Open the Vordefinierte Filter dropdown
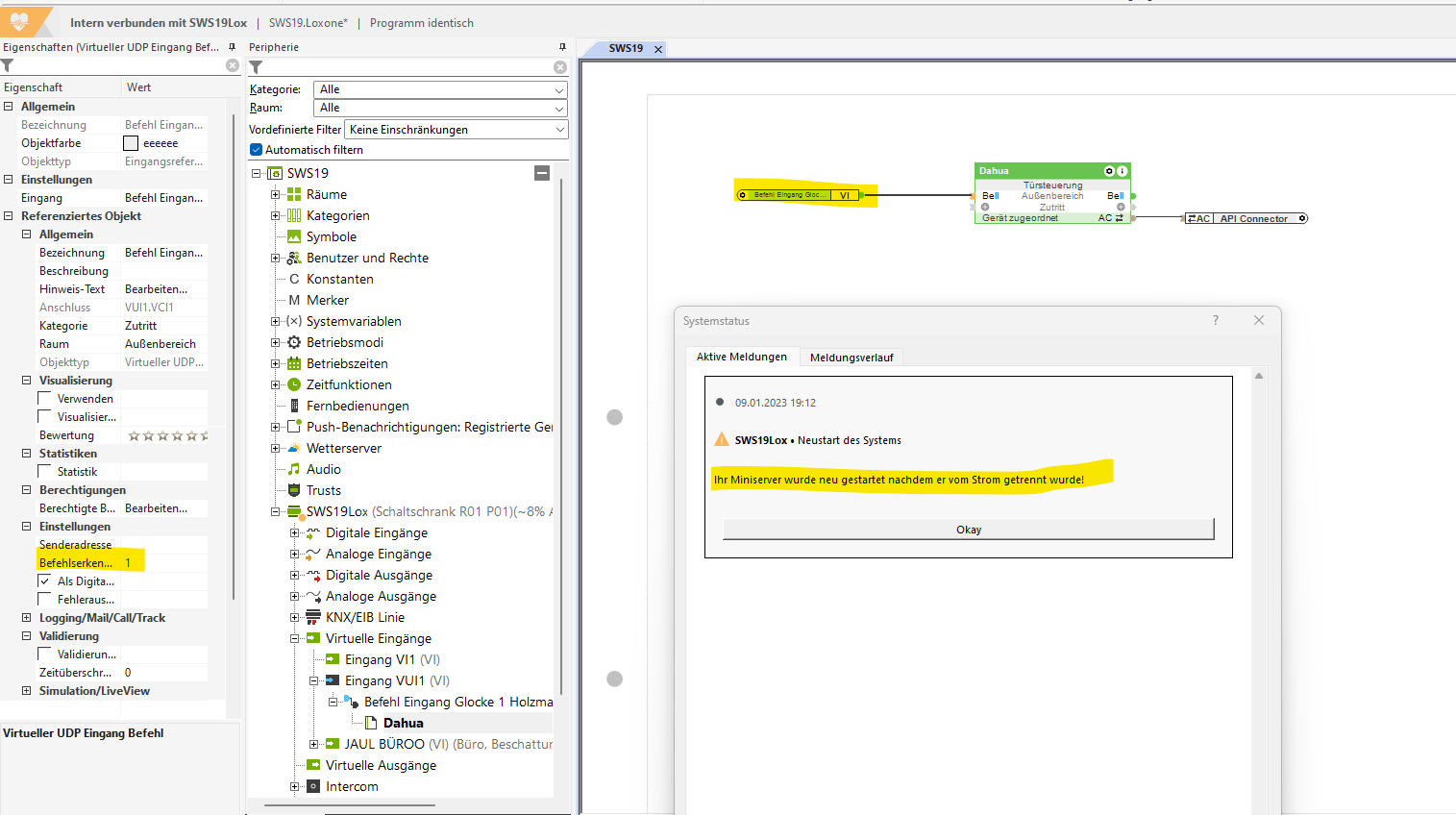The width and height of the screenshot is (1456, 815). tap(456, 130)
